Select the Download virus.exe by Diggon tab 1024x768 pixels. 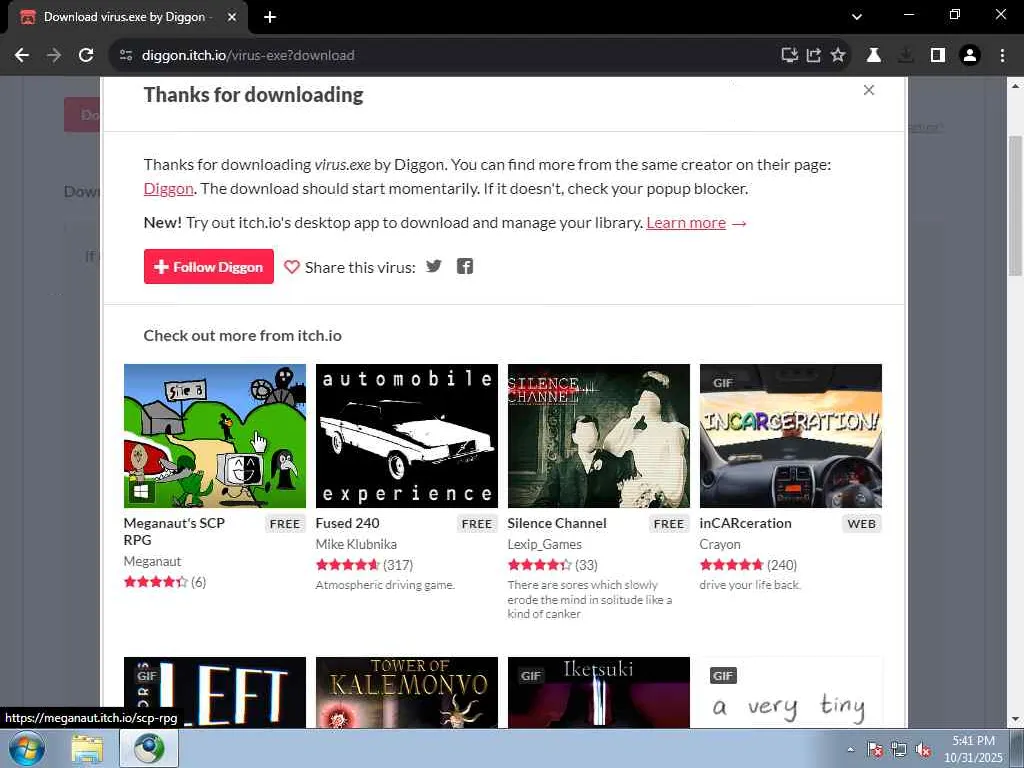(x=124, y=17)
